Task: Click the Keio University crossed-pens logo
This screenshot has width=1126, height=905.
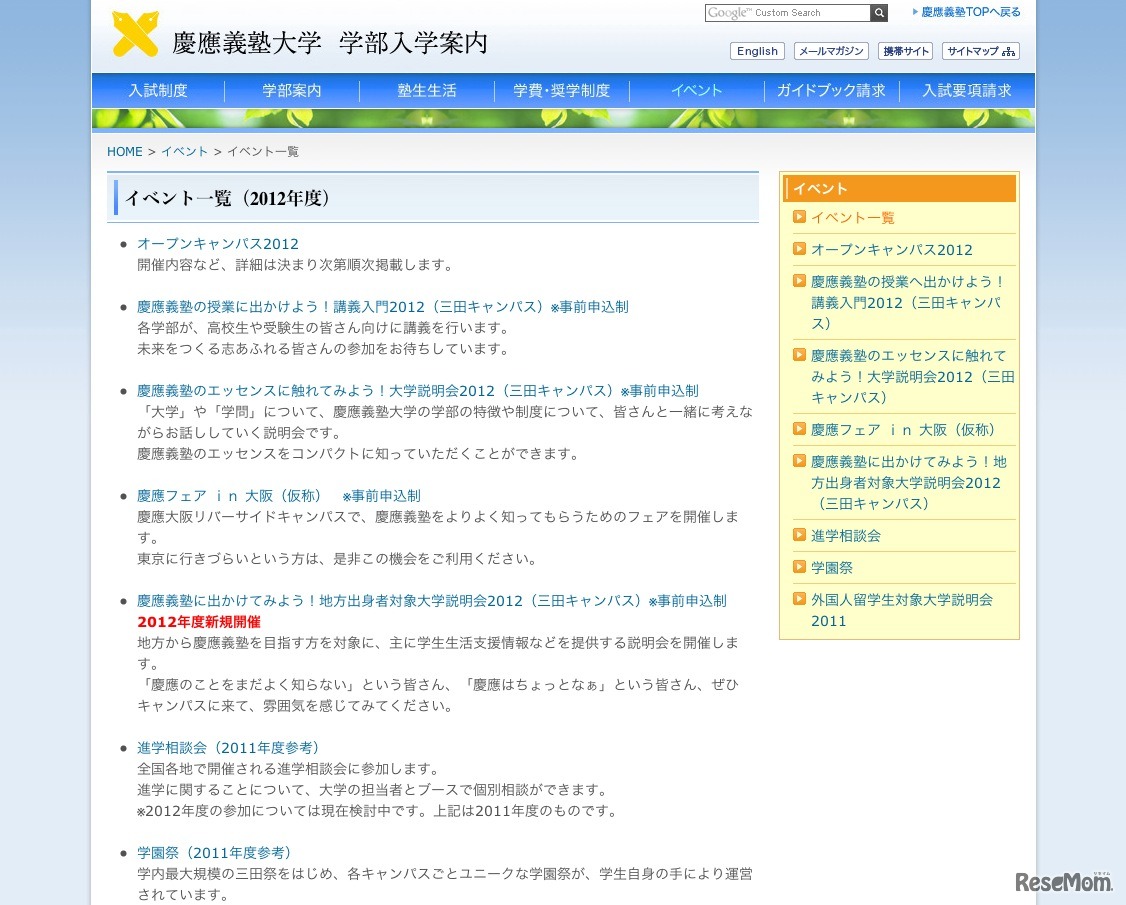Action: click(135, 34)
